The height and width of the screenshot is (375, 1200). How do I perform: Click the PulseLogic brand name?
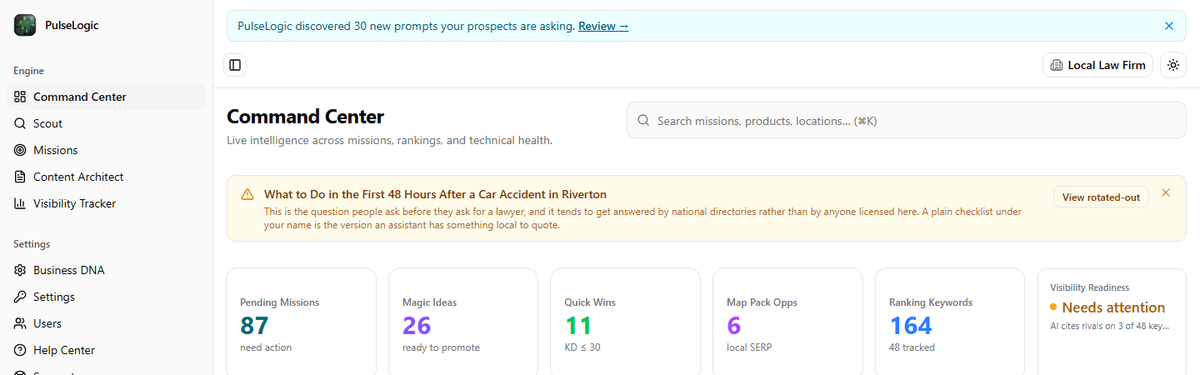click(72, 26)
